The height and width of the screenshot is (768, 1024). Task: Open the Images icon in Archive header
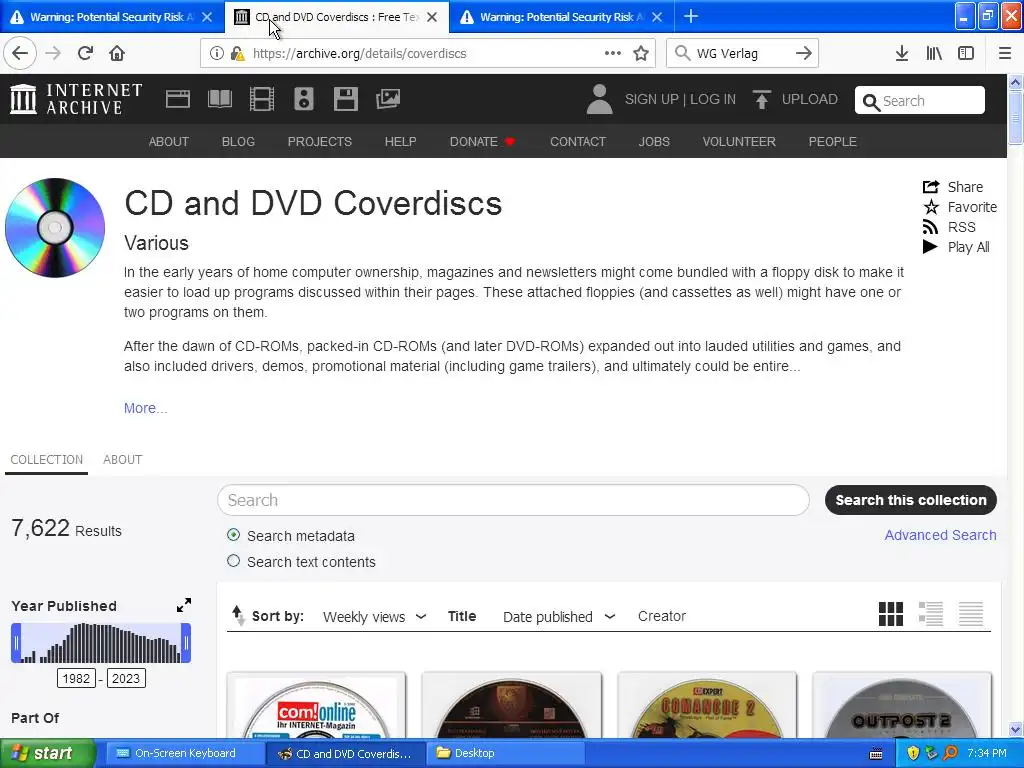pyautogui.click(x=388, y=99)
